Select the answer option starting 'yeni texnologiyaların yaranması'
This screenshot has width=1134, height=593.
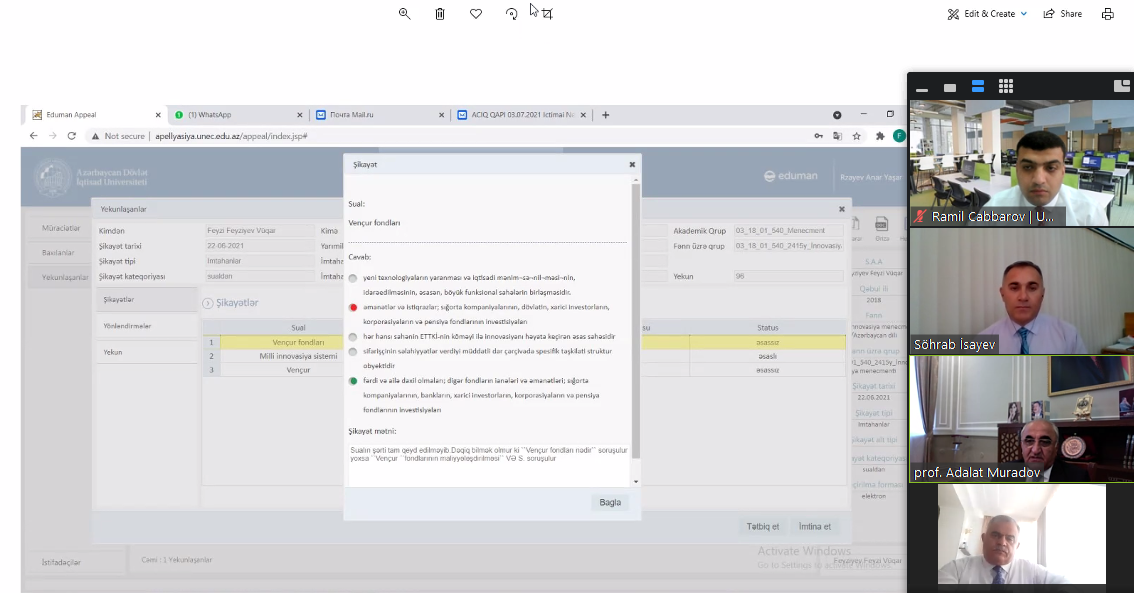tap(353, 278)
